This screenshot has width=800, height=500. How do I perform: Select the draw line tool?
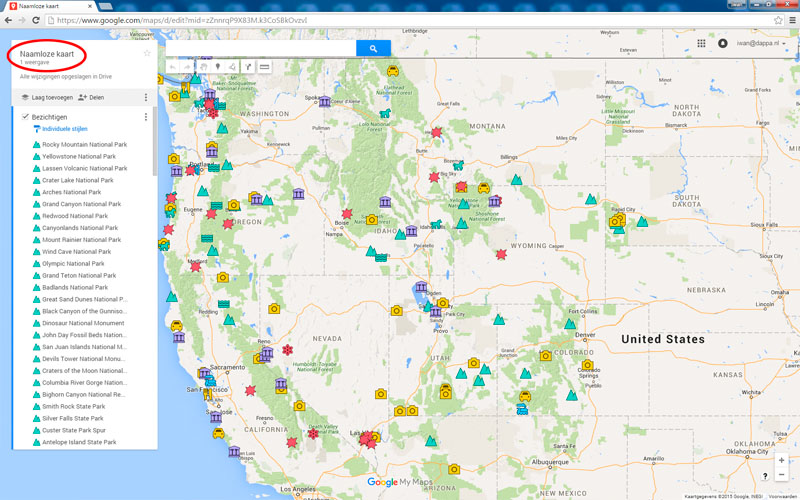coord(232,67)
